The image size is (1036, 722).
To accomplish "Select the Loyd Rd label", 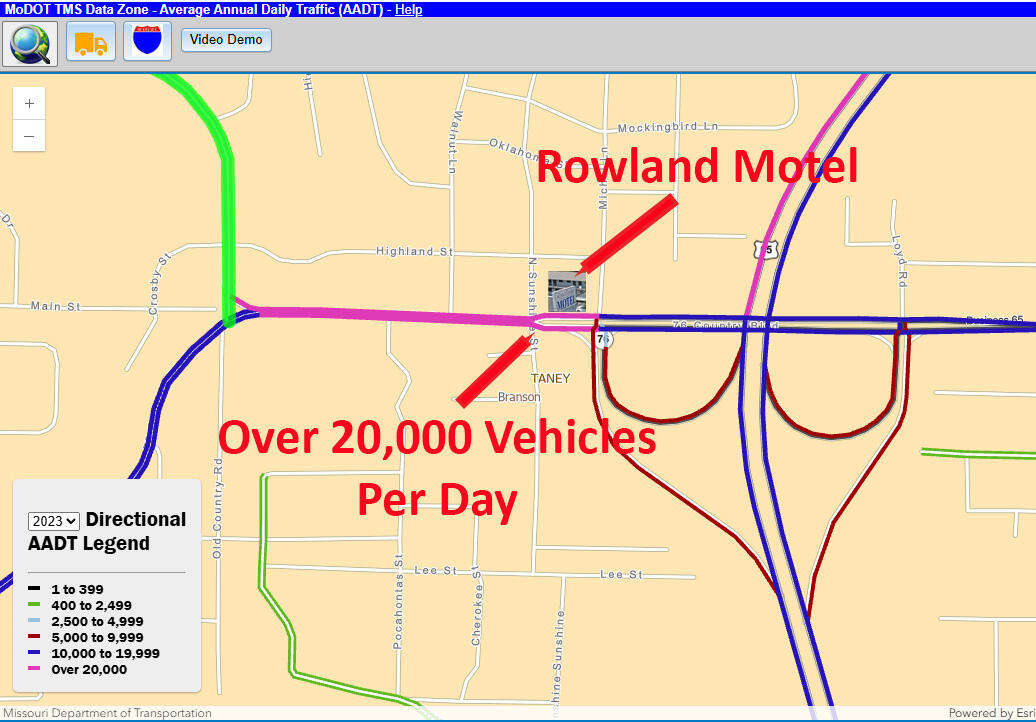I will pyautogui.click(x=899, y=261).
